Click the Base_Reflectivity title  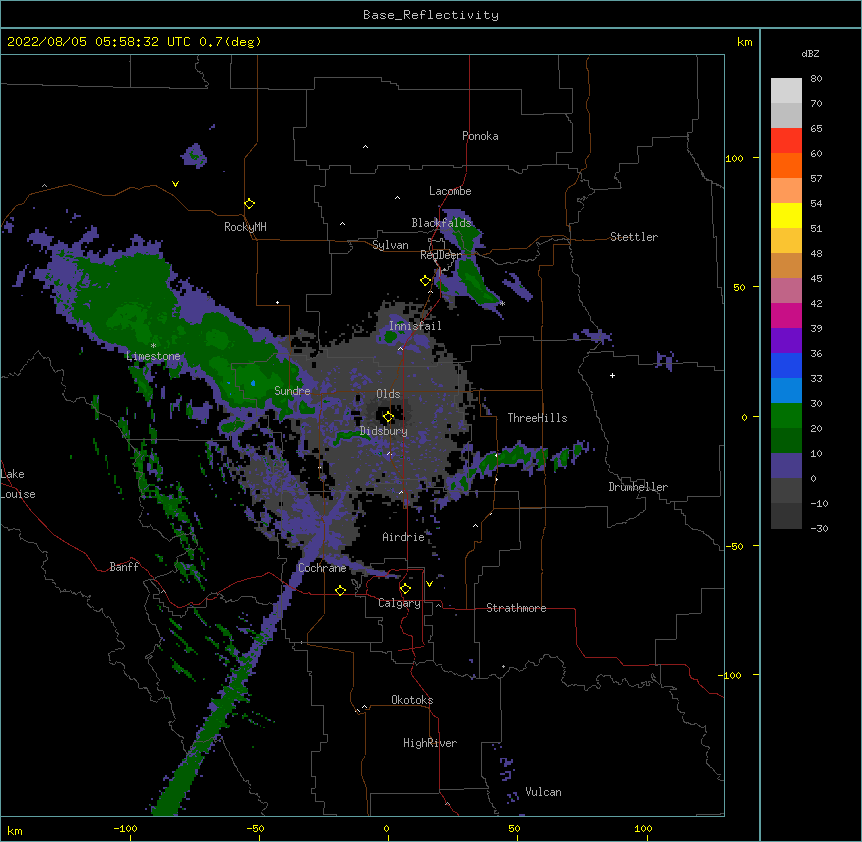pyautogui.click(x=431, y=15)
